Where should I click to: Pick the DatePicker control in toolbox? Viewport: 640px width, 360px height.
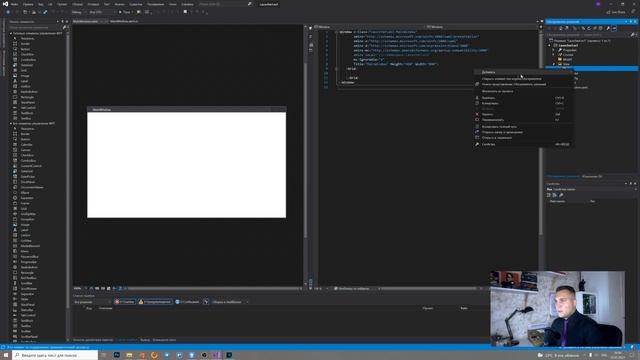[x=28, y=176]
